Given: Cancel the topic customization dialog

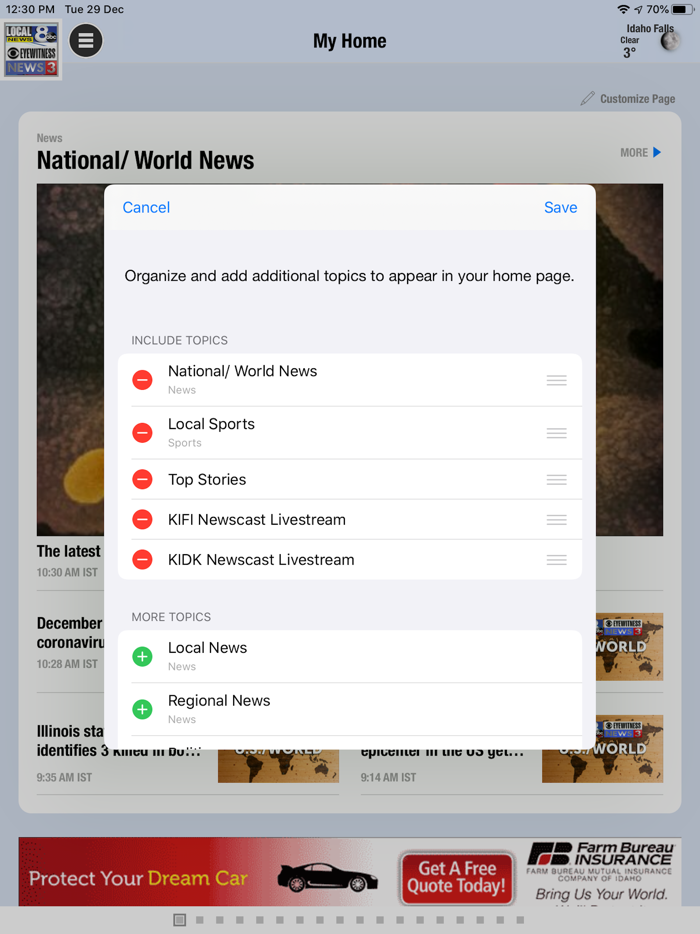Looking at the screenshot, I should (146, 207).
